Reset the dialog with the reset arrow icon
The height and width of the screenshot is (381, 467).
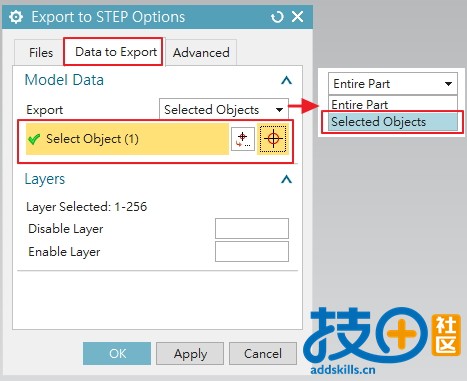click(277, 17)
